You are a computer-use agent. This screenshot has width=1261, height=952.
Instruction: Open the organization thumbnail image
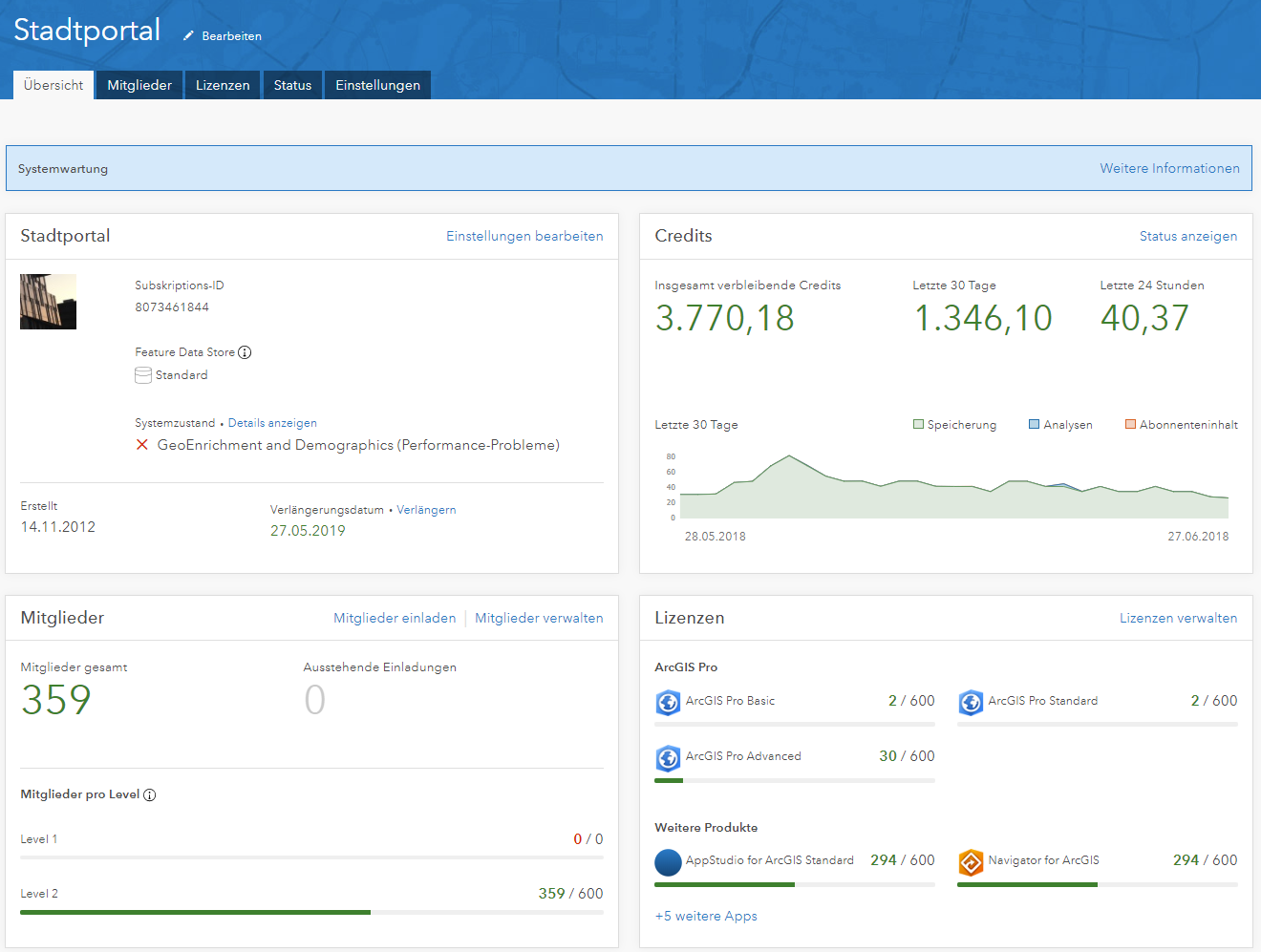(48, 302)
